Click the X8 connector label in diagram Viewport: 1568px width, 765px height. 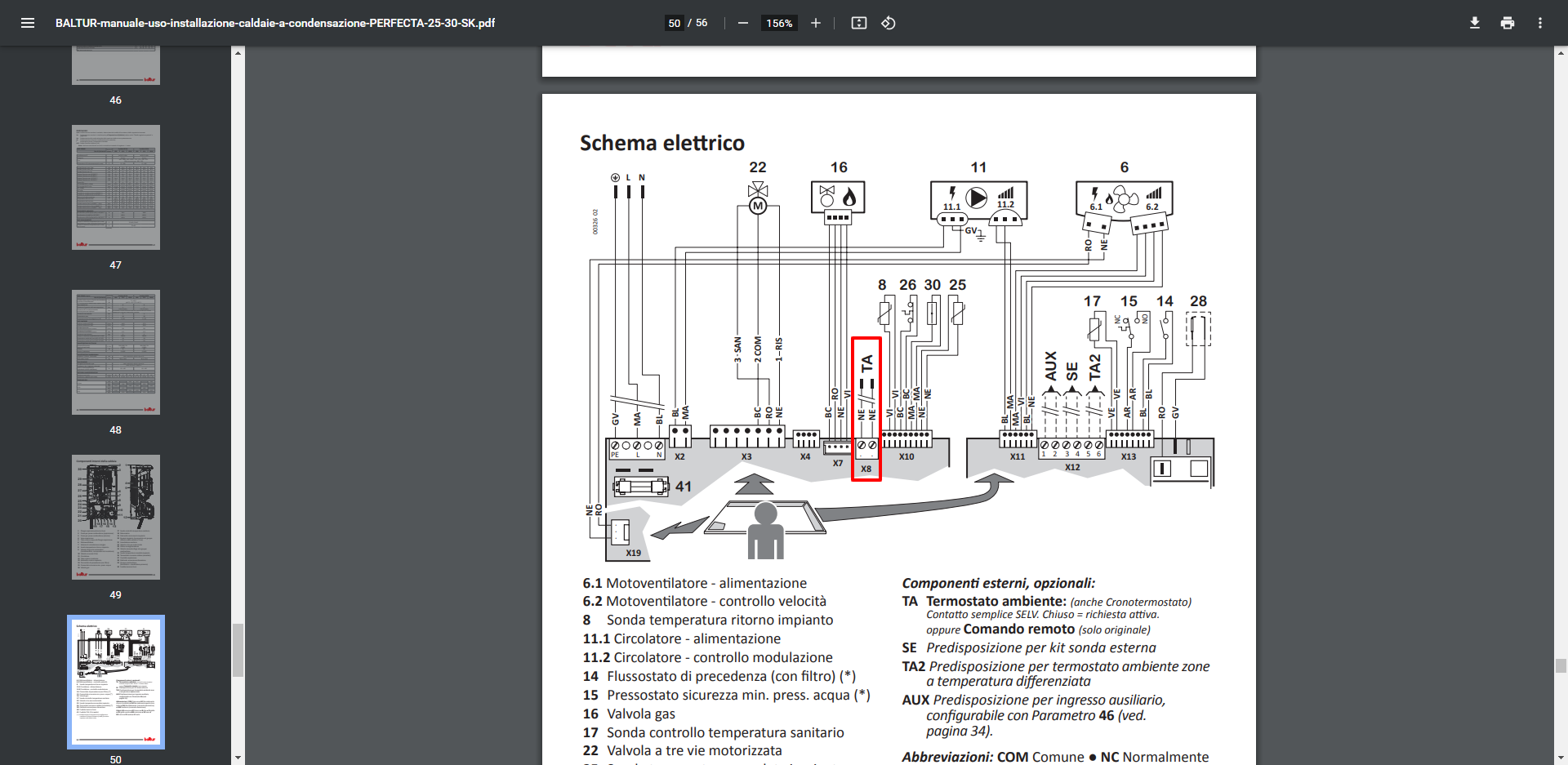click(x=866, y=469)
